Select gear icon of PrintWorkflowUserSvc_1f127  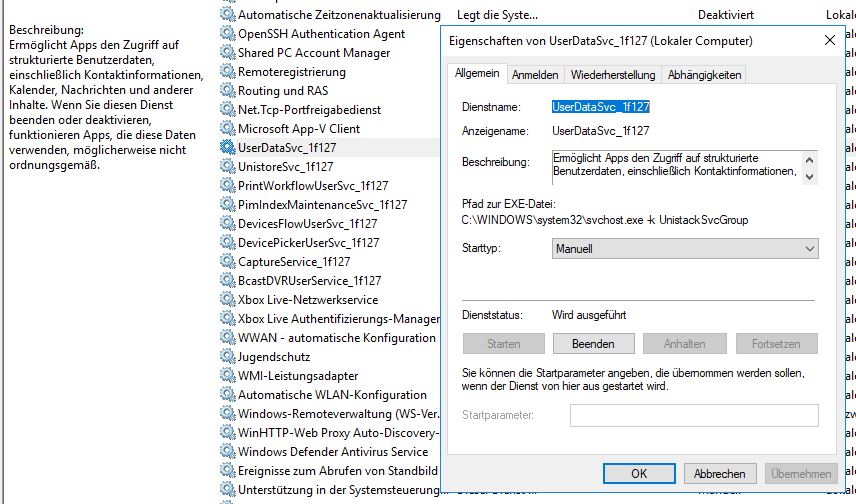click(227, 186)
